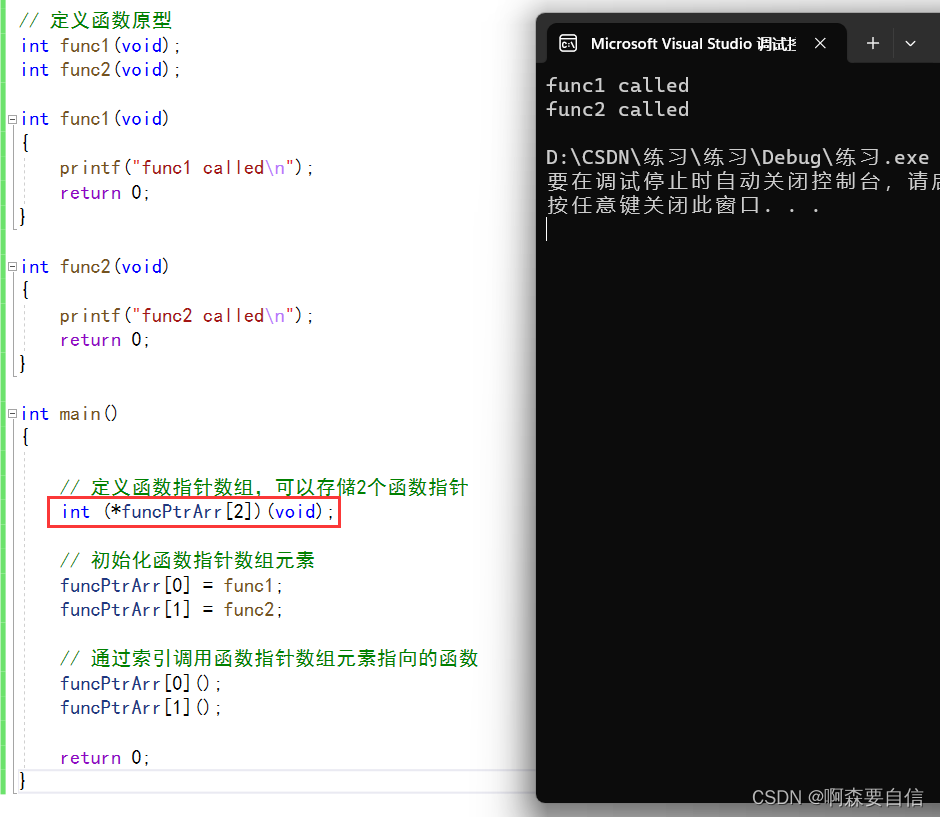Click the D:\CSDN exe path console line
The height and width of the screenshot is (817, 940).
tap(737, 158)
